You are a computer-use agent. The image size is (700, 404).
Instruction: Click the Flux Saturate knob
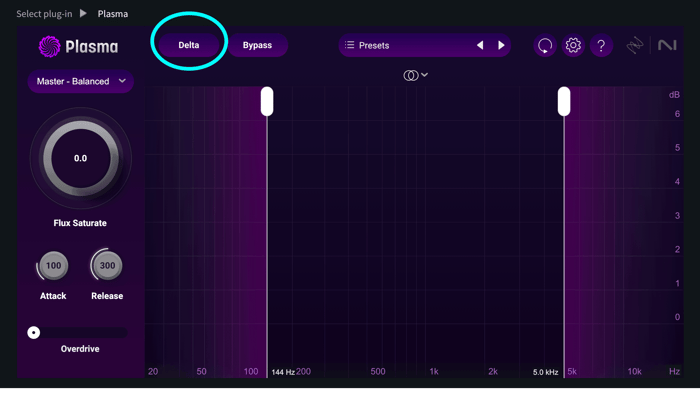[x=80, y=158]
